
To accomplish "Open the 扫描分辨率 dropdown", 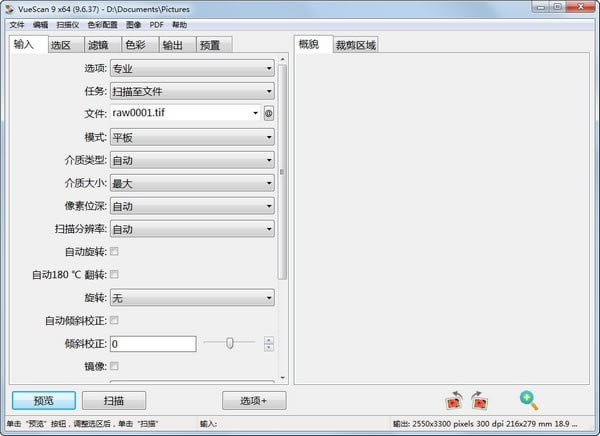I will [192, 229].
